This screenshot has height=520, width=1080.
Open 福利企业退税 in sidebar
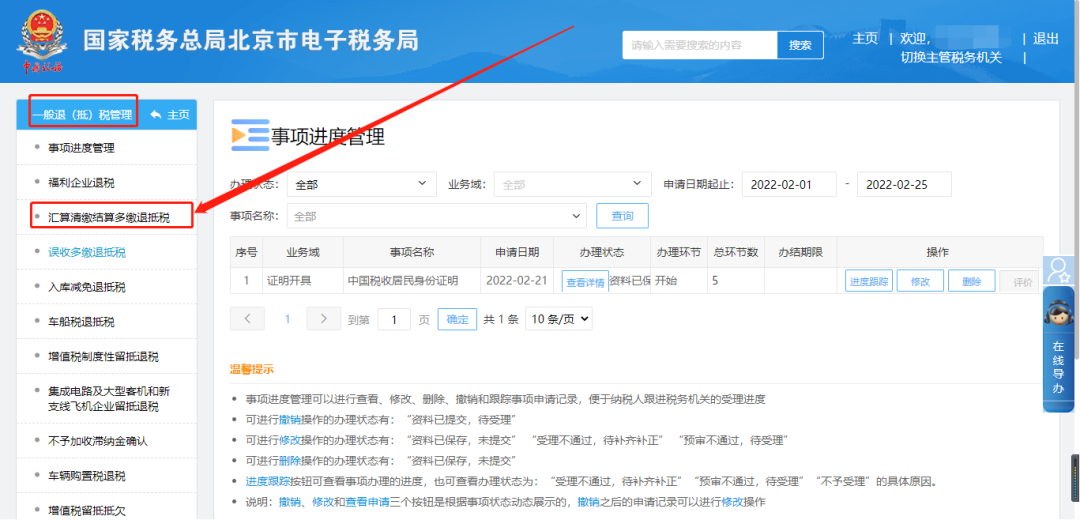(x=81, y=183)
